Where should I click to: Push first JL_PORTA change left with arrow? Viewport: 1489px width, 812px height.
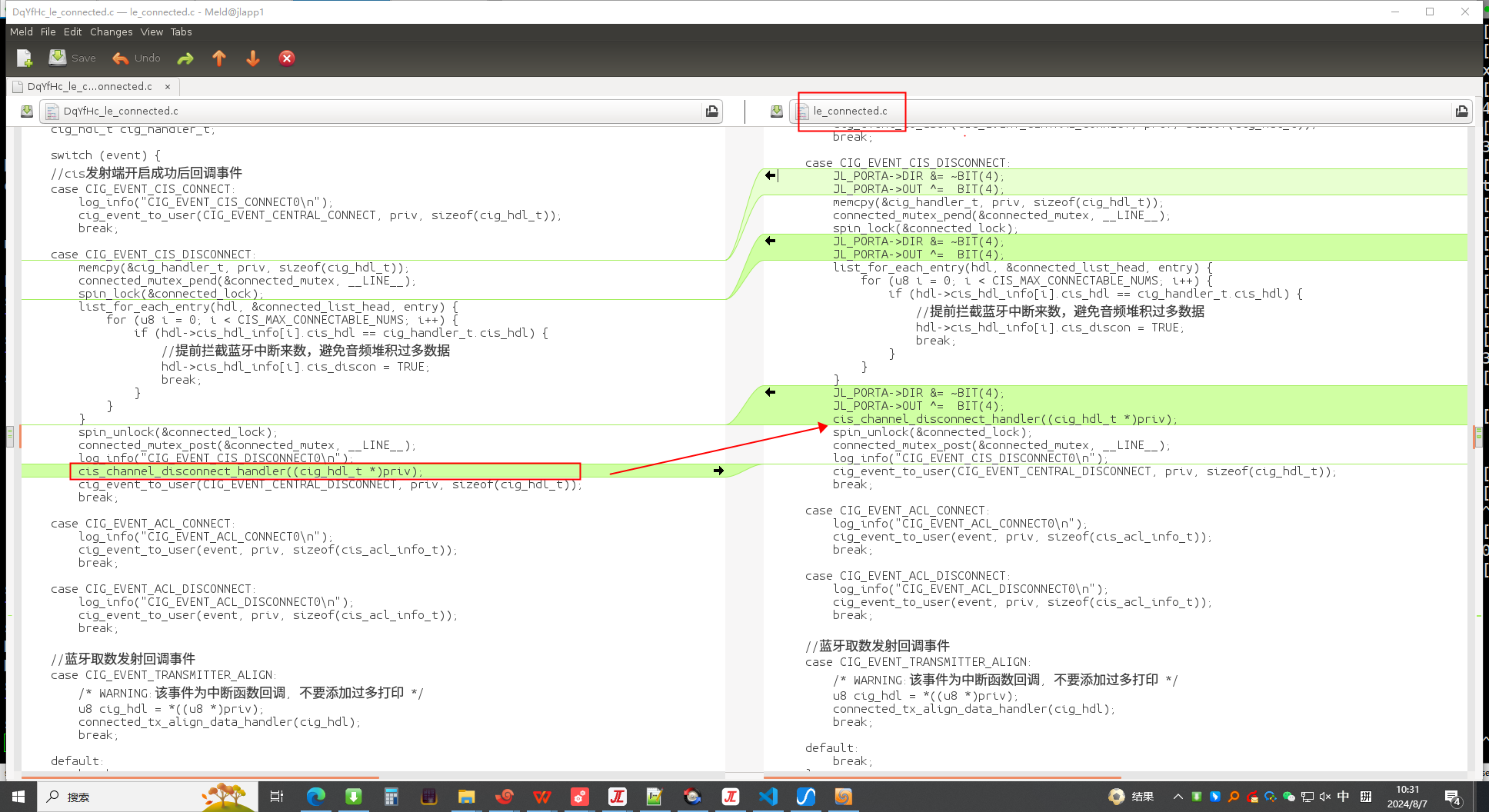pyautogui.click(x=771, y=175)
